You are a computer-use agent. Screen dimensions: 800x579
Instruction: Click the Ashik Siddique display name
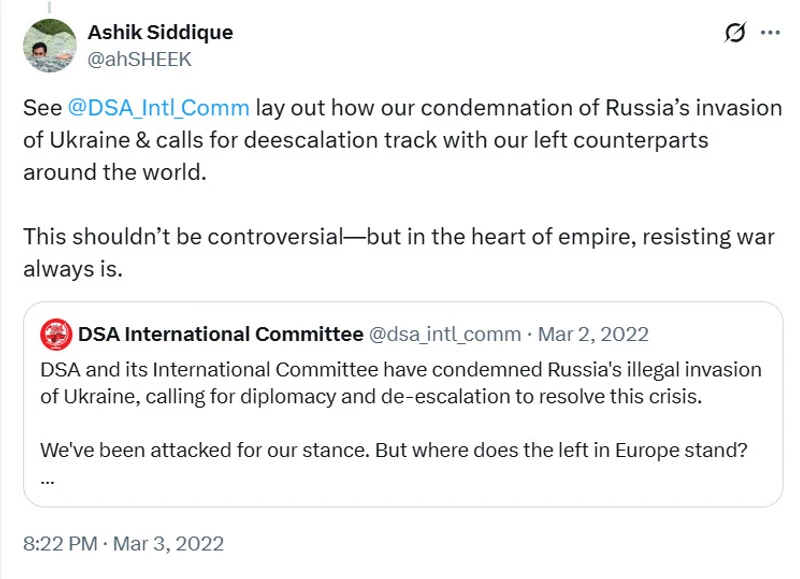point(161,32)
